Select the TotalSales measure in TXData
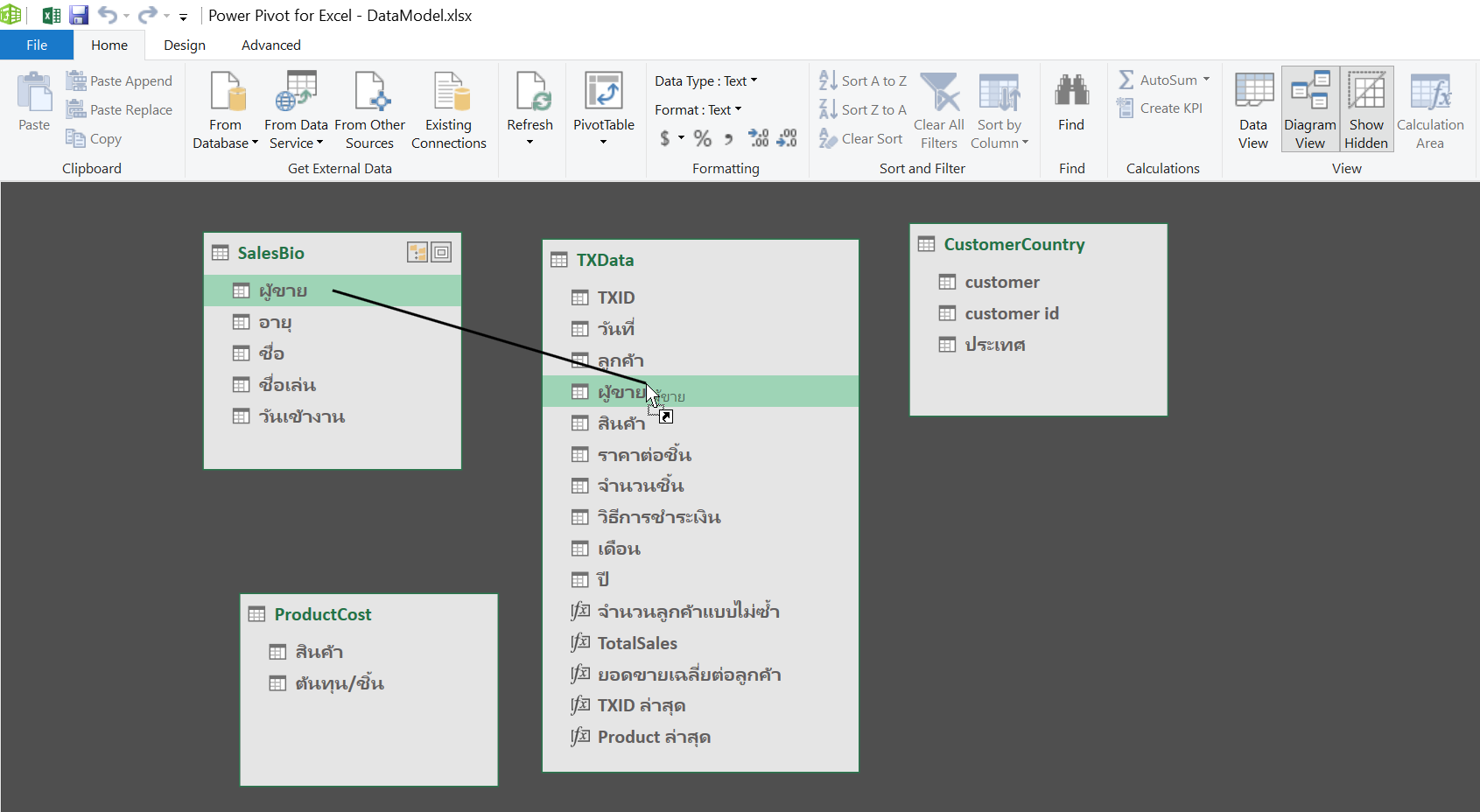 pos(636,643)
